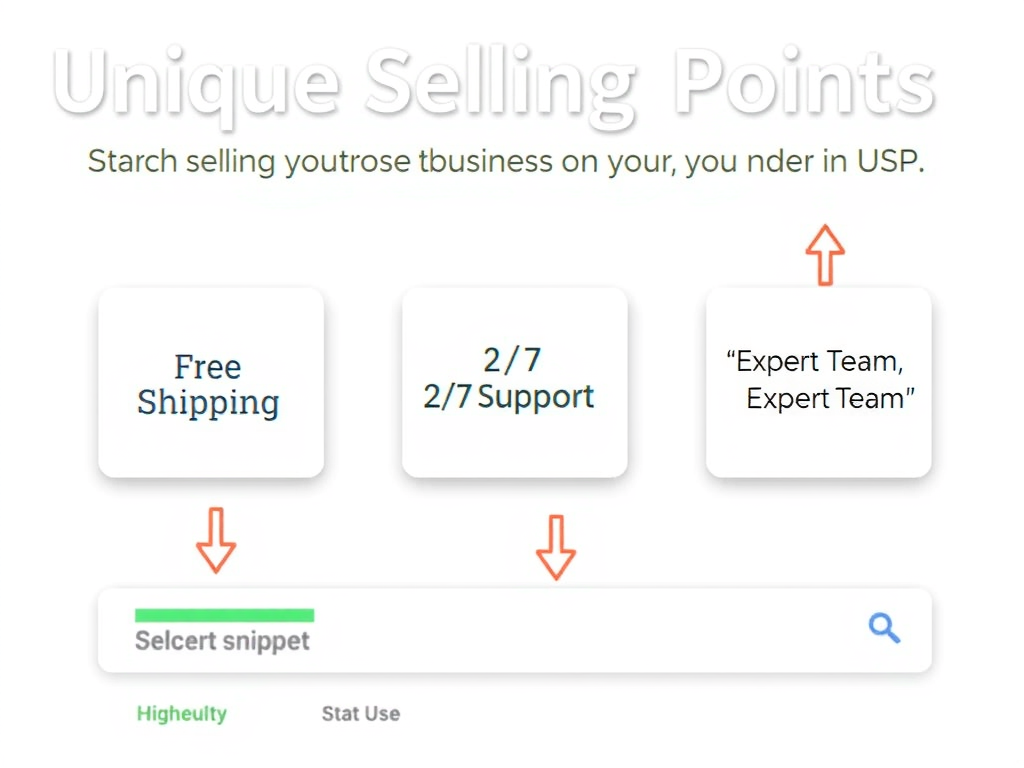Switch to the Stat Use tab

click(360, 714)
